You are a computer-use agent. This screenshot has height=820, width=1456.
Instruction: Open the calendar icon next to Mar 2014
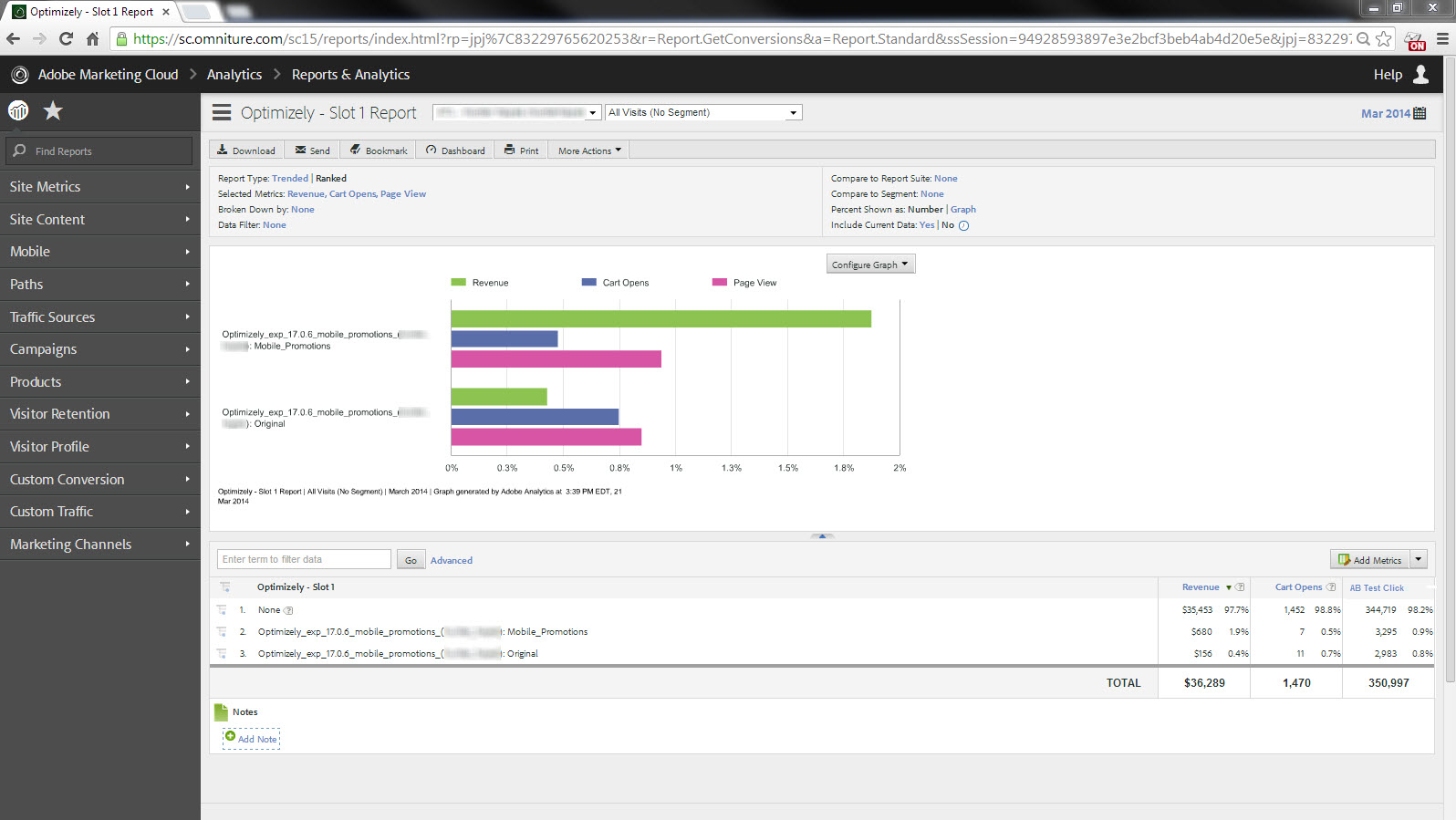click(1420, 113)
